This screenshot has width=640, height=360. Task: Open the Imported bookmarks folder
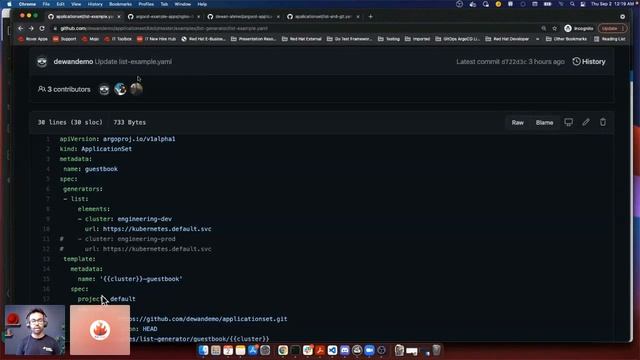[417, 39]
